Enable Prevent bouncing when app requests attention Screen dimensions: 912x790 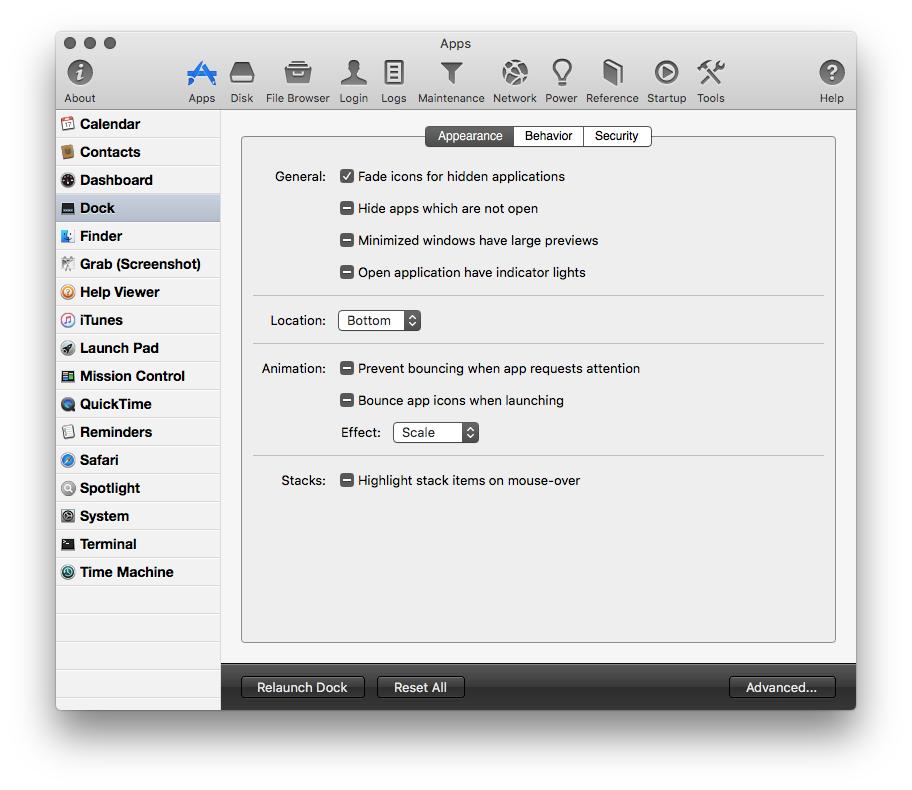[x=347, y=368]
